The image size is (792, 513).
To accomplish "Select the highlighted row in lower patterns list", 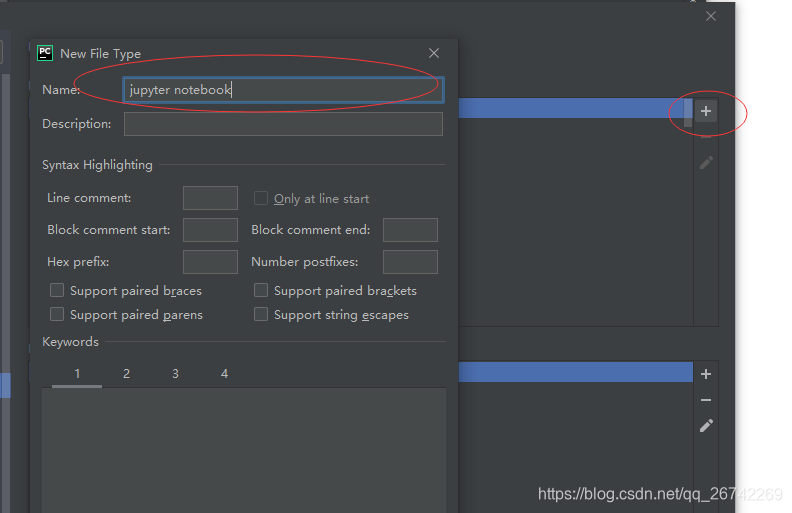I will [x=575, y=372].
